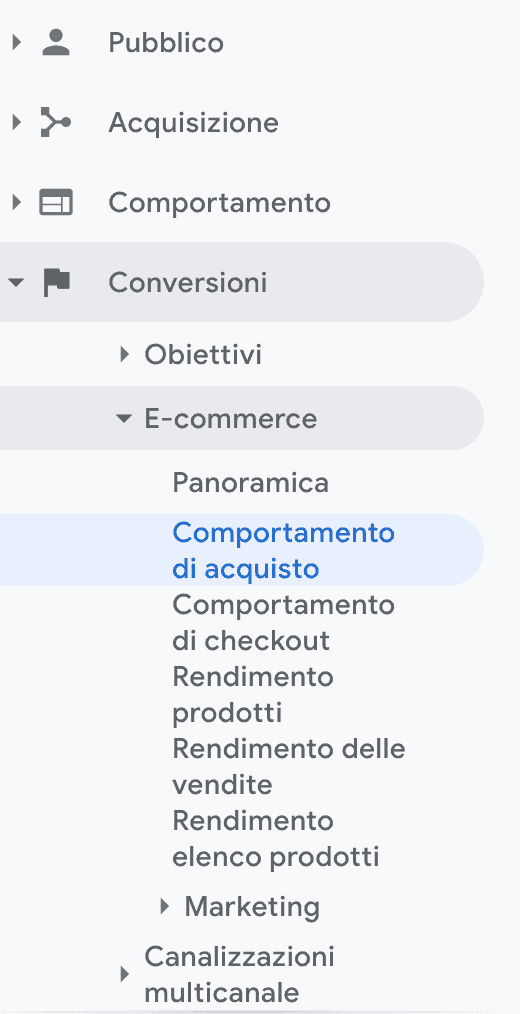Open the Panoramica report
This screenshot has width=520, height=1014.
(251, 483)
